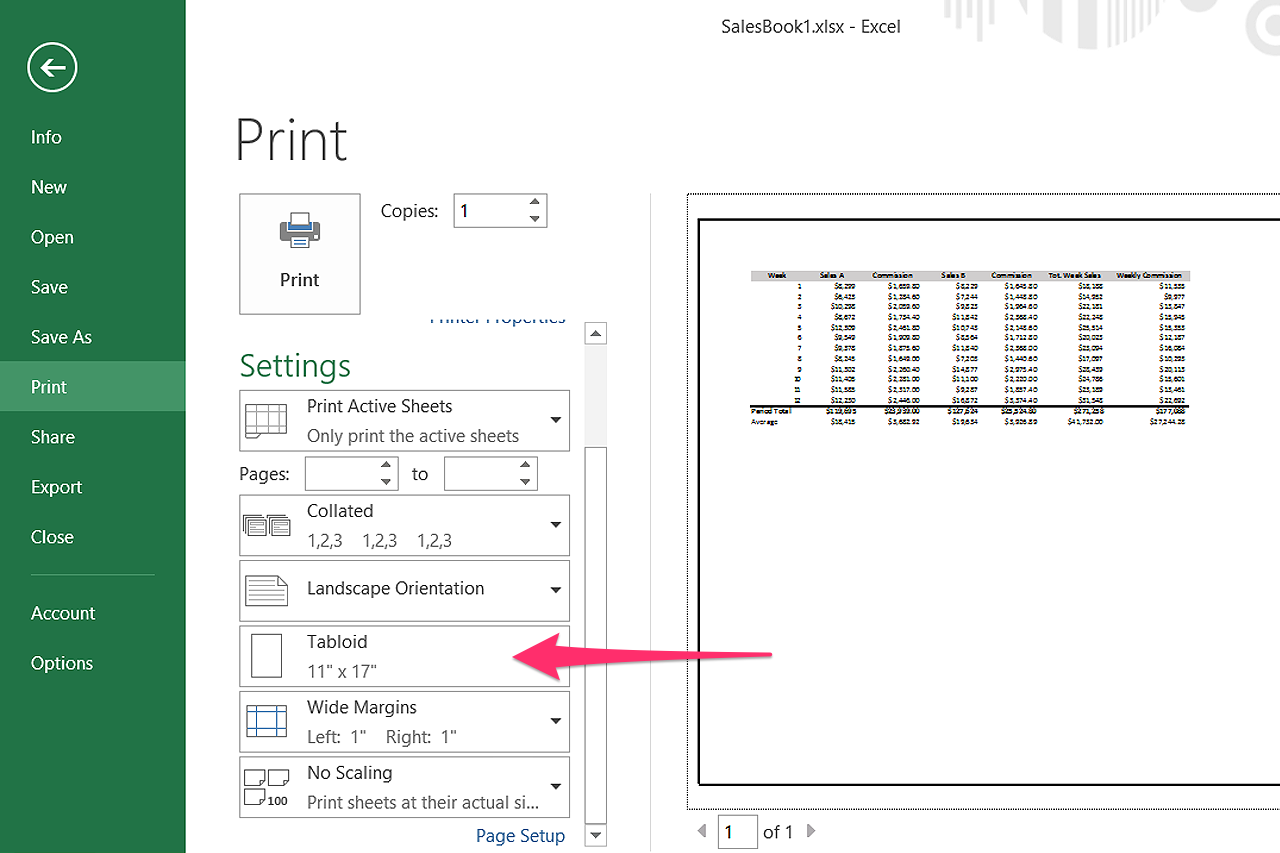Open the Account section
The height and width of the screenshot is (853, 1280).
(63, 612)
